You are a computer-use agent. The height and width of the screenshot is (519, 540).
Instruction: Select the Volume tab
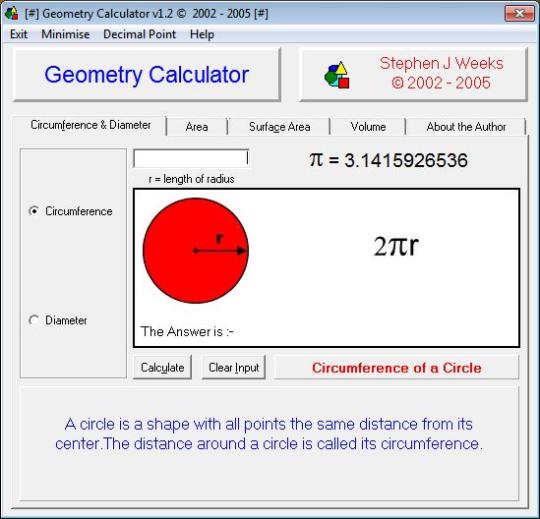point(368,127)
